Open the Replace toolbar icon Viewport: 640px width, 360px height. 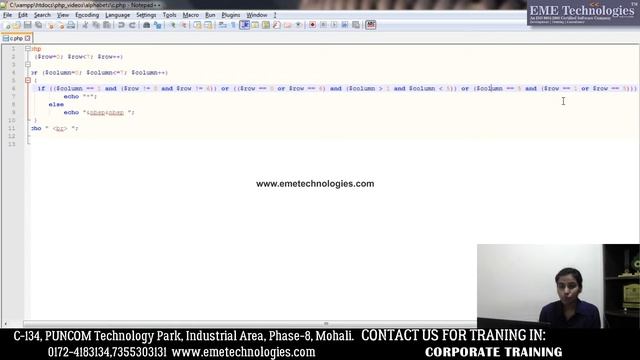coord(158,25)
